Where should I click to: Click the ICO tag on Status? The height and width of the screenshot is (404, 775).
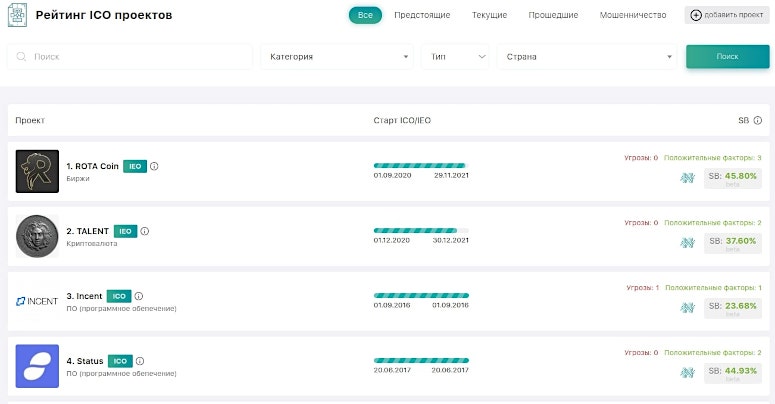(120, 361)
